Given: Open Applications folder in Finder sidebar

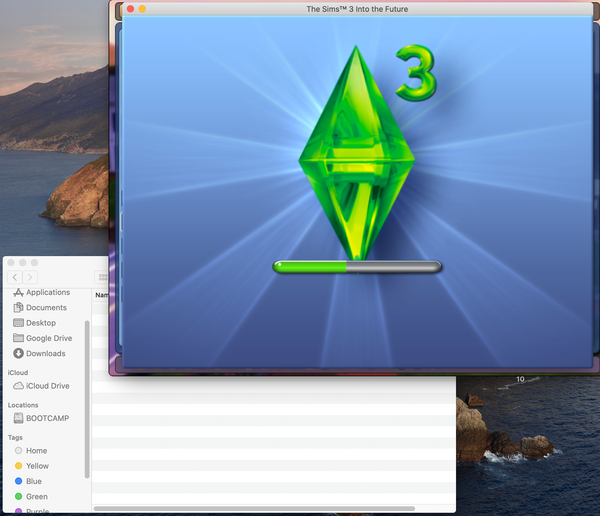Looking at the screenshot, I should point(47,292).
